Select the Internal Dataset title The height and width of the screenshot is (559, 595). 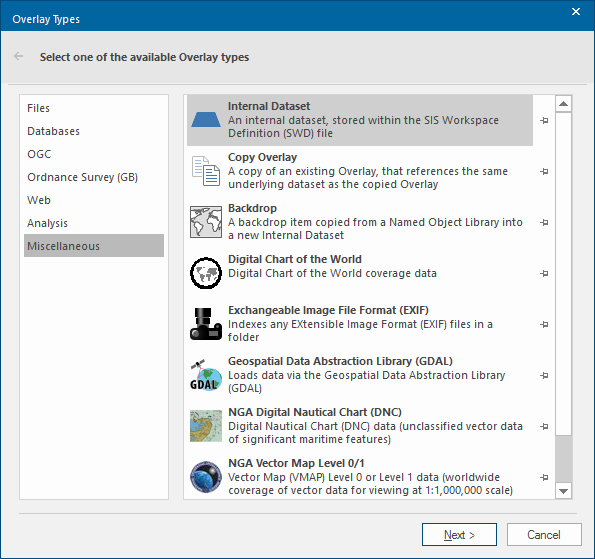coord(269,106)
